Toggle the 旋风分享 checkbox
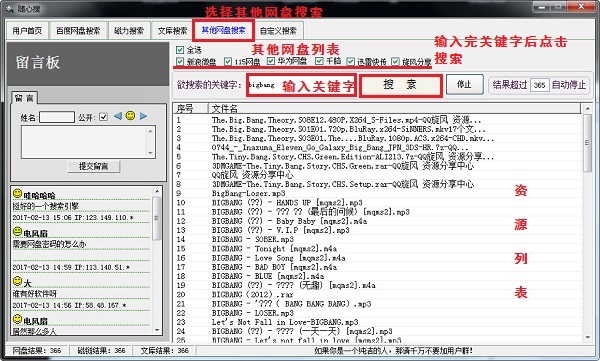 [x=395, y=61]
